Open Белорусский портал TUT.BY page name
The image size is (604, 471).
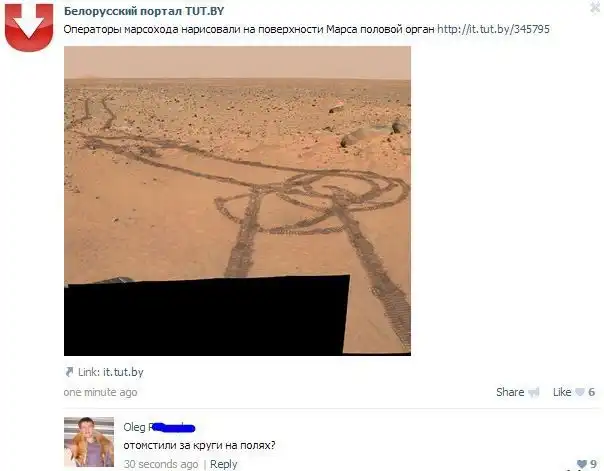[x=144, y=11]
